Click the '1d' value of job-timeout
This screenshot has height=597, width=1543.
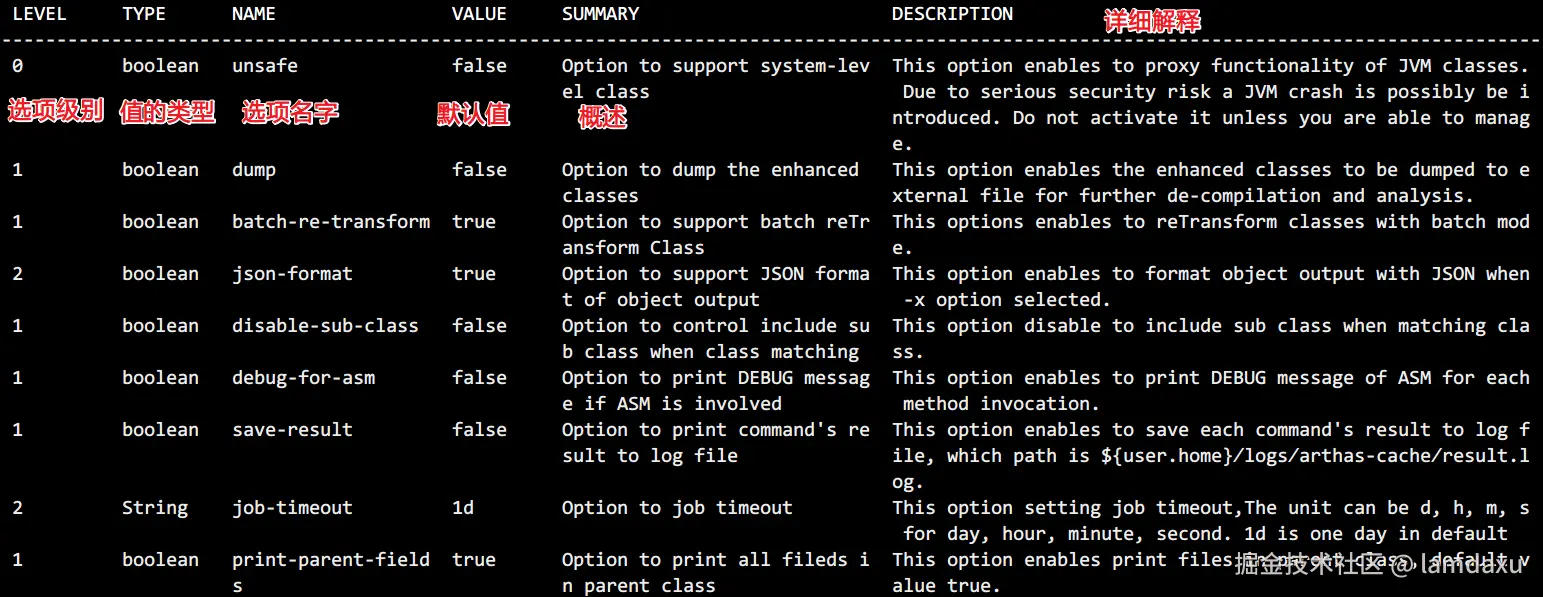point(463,508)
